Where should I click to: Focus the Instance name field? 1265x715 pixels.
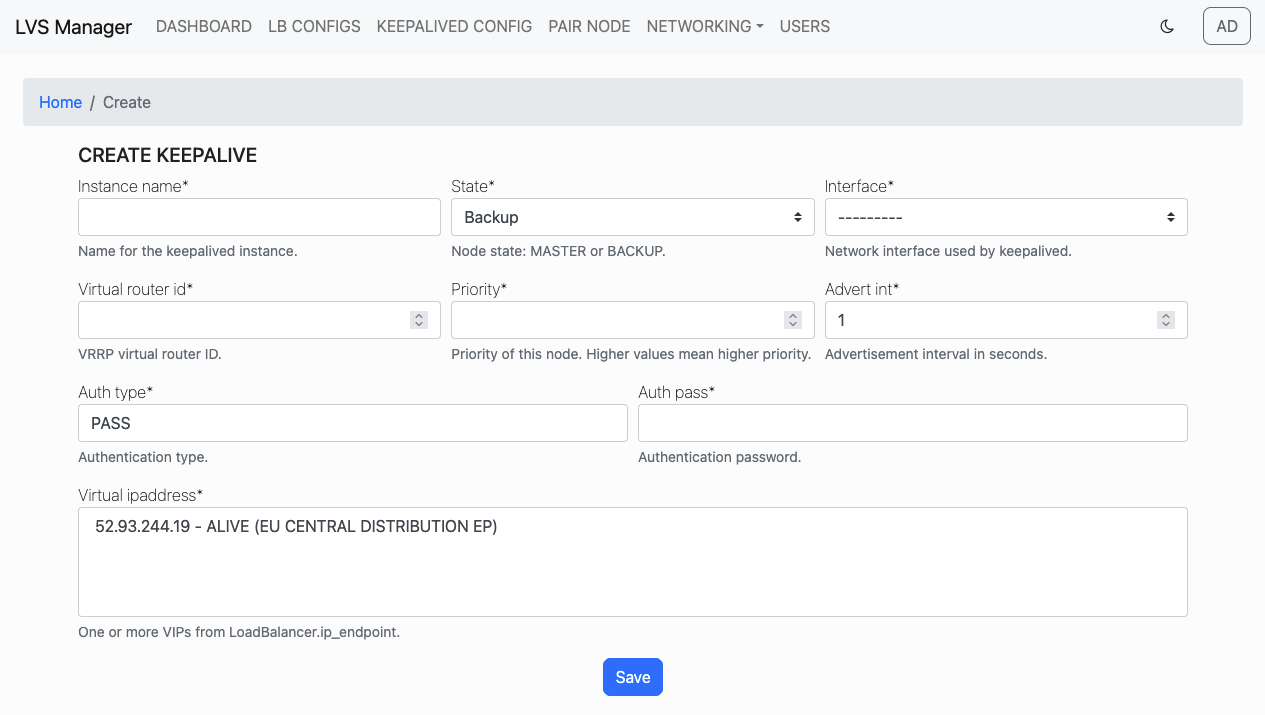point(259,217)
